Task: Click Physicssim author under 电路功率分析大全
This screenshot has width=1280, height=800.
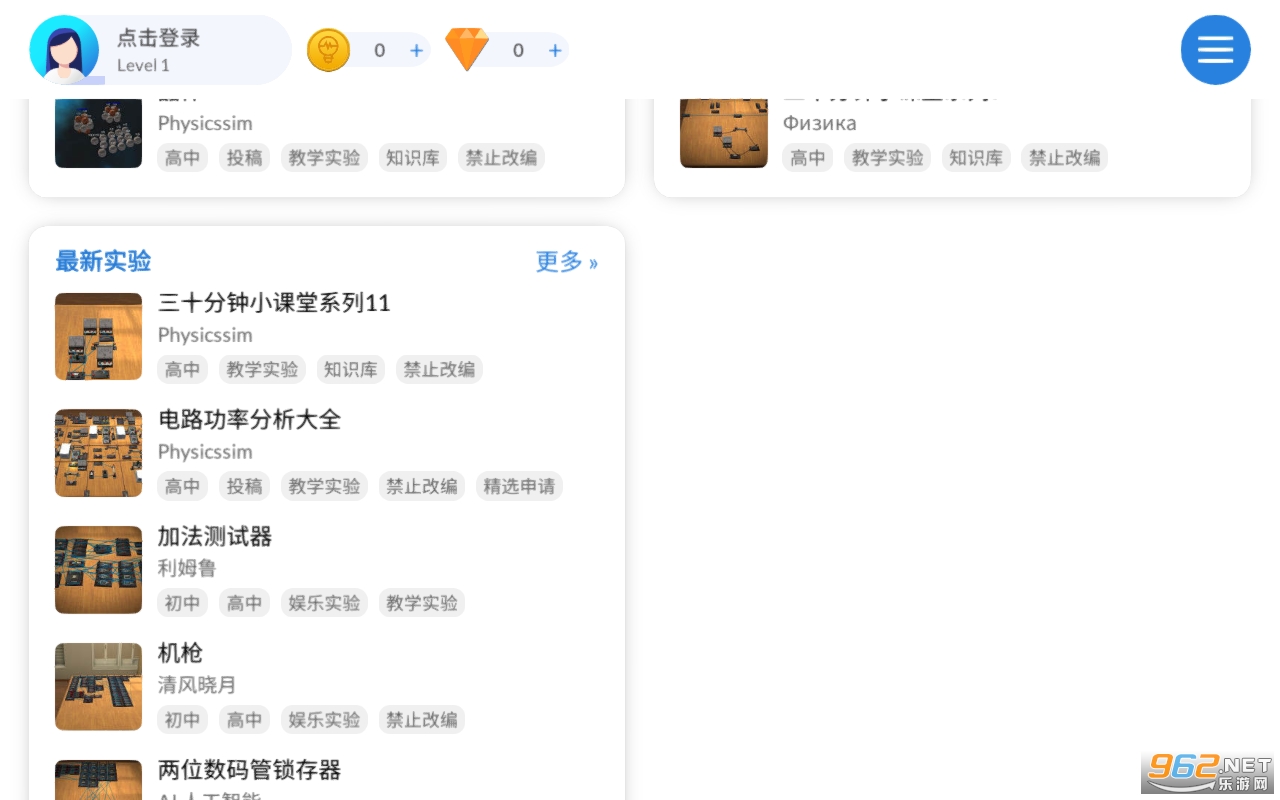Action: [x=205, y=452]
